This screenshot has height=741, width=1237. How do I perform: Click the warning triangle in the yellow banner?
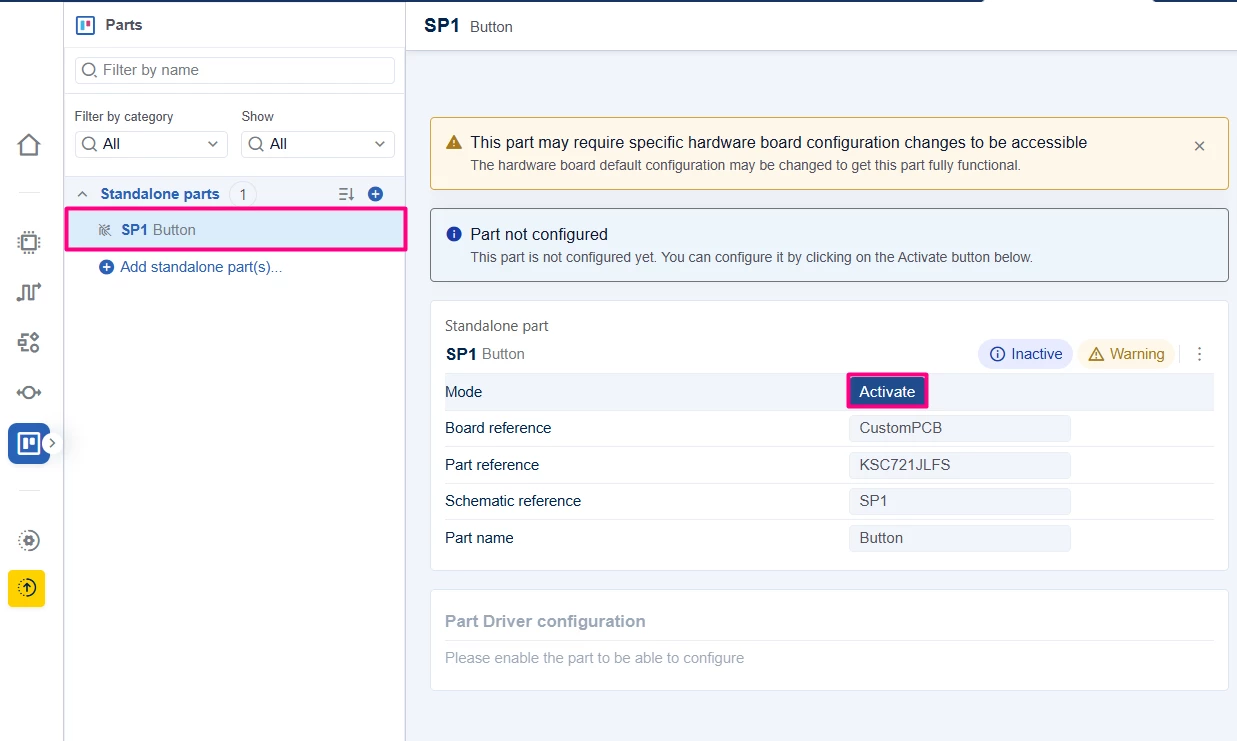(x=454, y=143)
